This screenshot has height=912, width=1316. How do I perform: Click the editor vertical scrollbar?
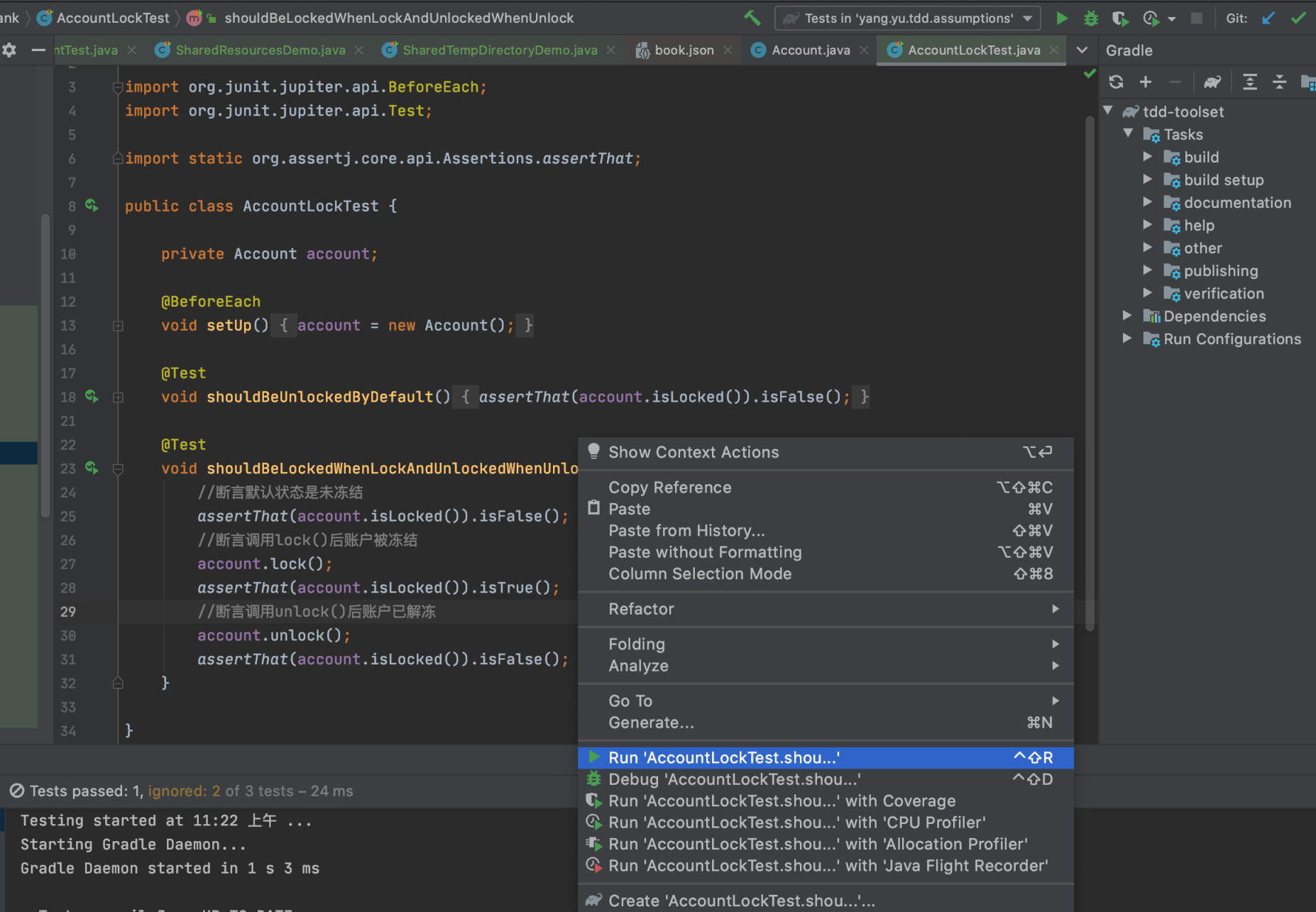coord(1090,369)
